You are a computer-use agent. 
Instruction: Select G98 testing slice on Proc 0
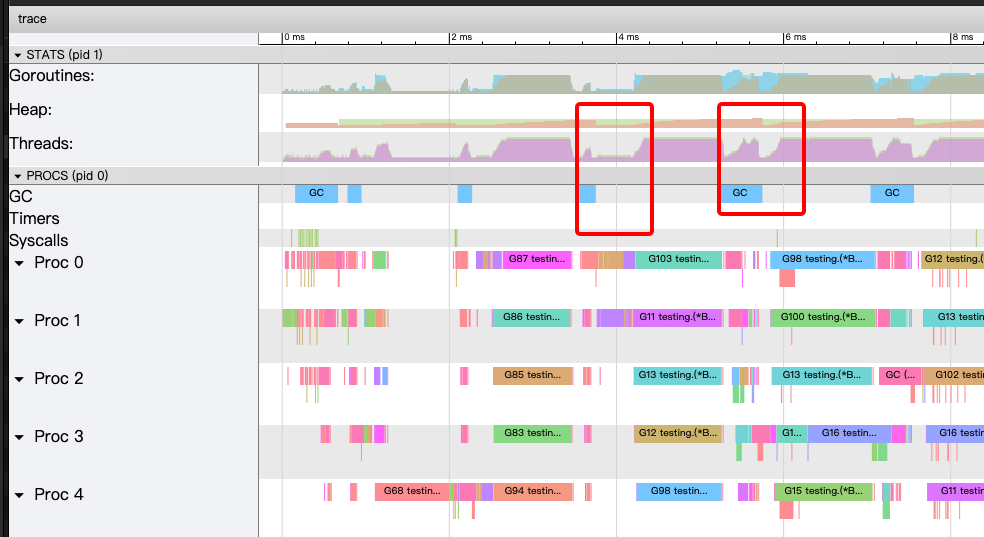(822, 259)
